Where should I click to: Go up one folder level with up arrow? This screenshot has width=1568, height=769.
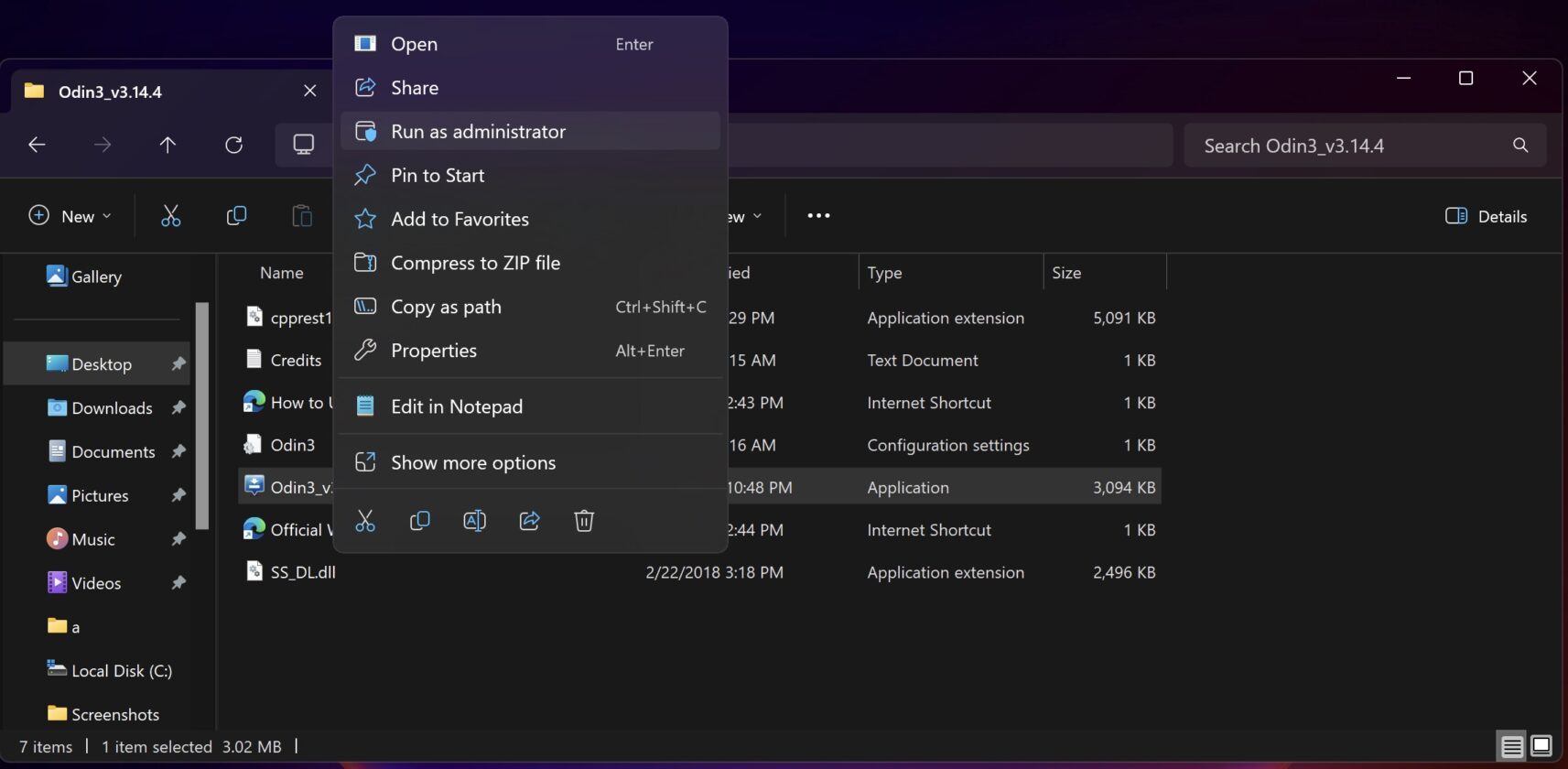168,145
